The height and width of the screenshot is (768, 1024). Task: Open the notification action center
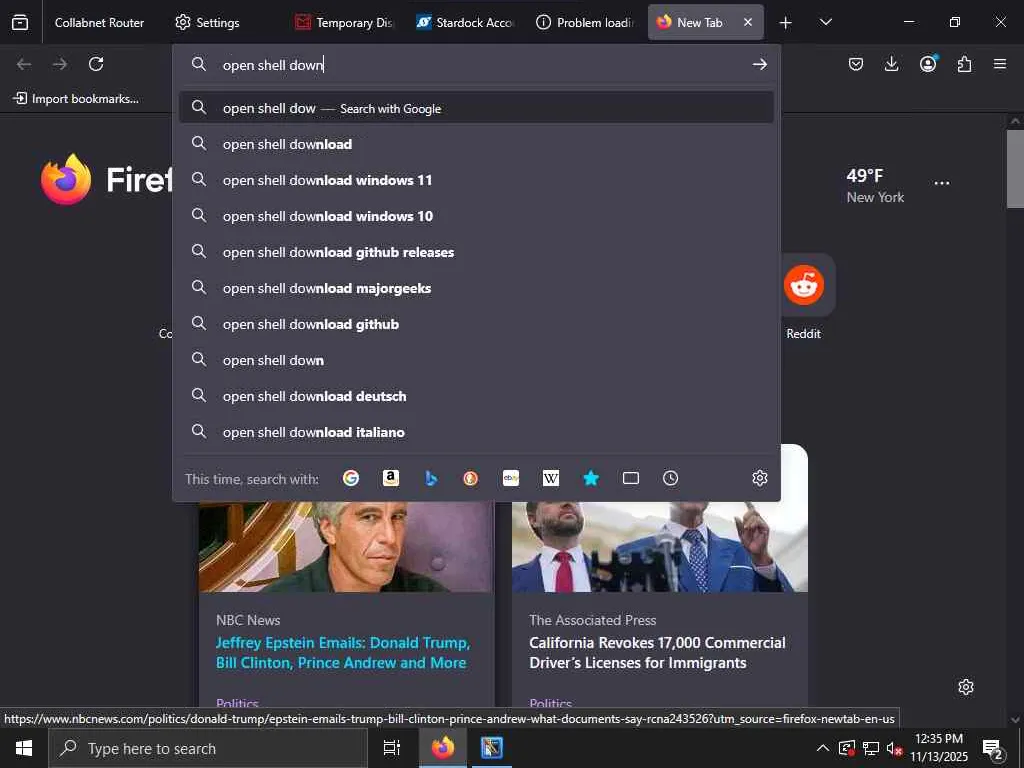[993, 749]
